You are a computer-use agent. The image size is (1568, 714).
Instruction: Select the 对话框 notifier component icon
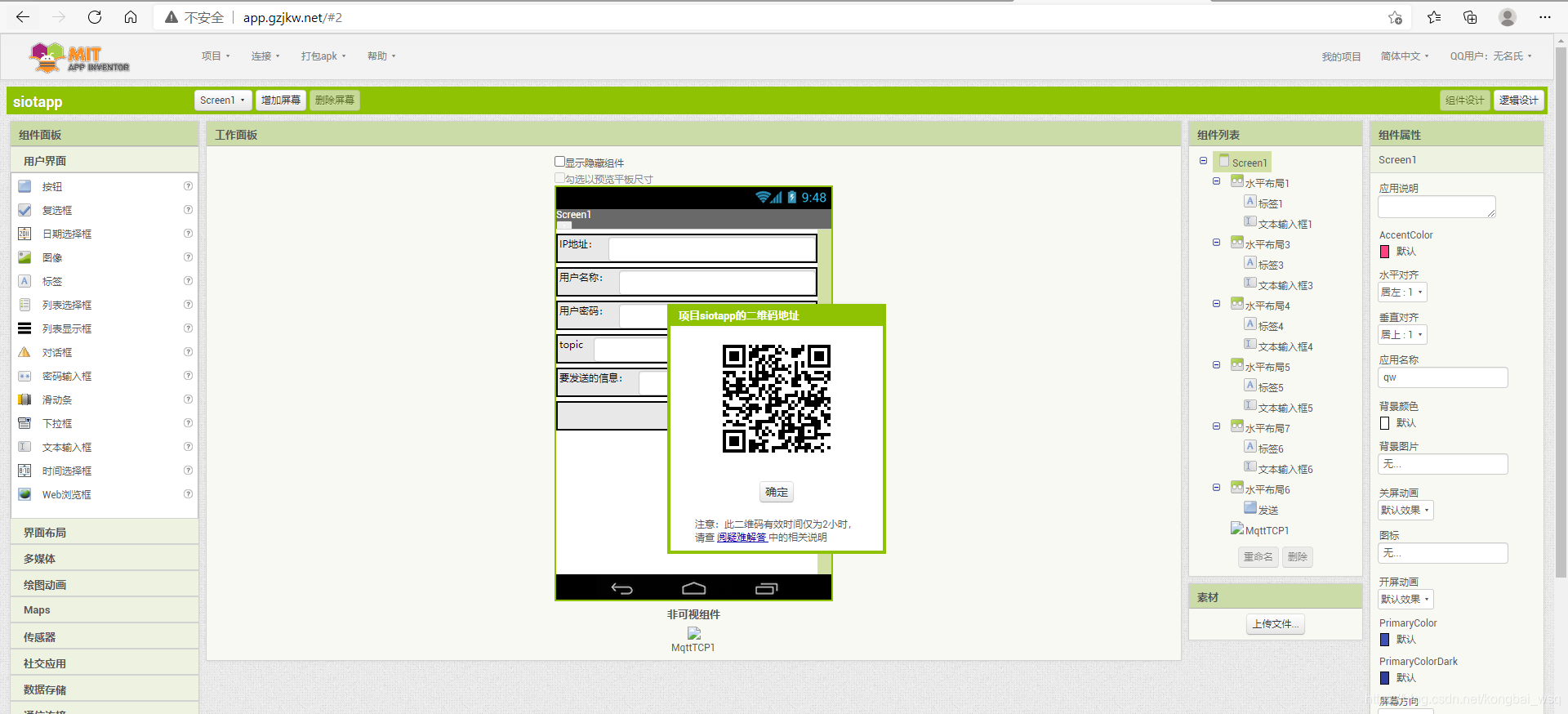24,352
